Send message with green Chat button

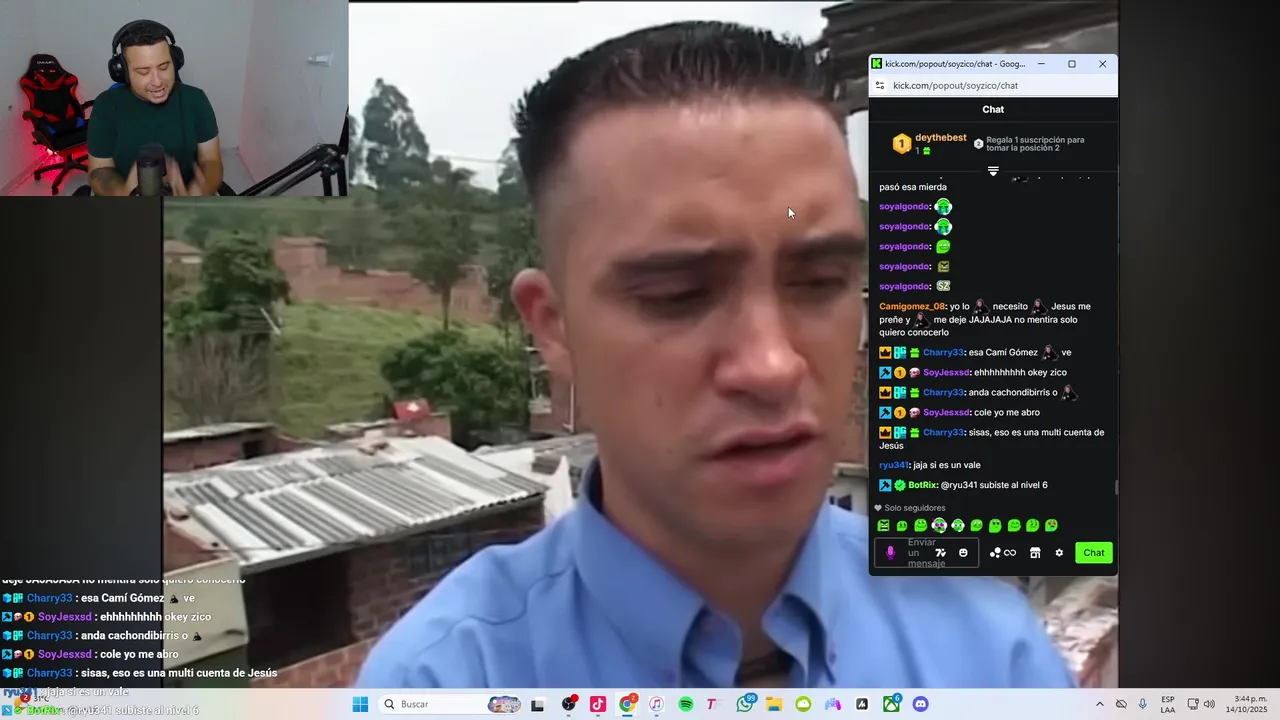1094,553
